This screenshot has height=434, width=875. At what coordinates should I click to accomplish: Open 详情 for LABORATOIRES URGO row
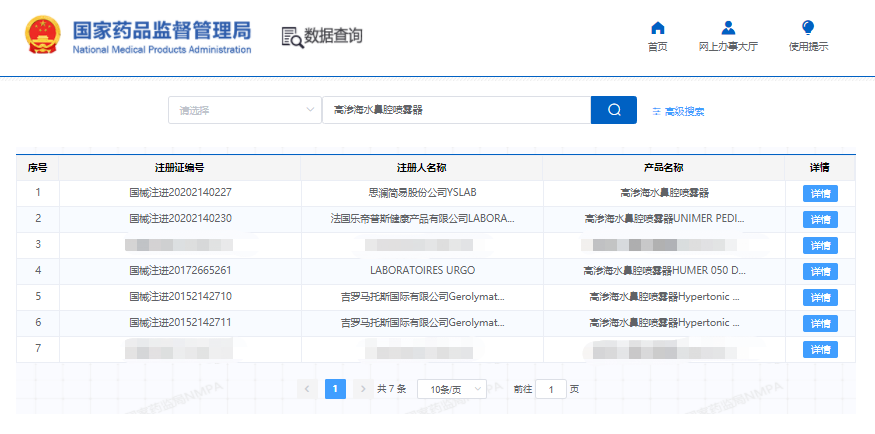point(820,272)
